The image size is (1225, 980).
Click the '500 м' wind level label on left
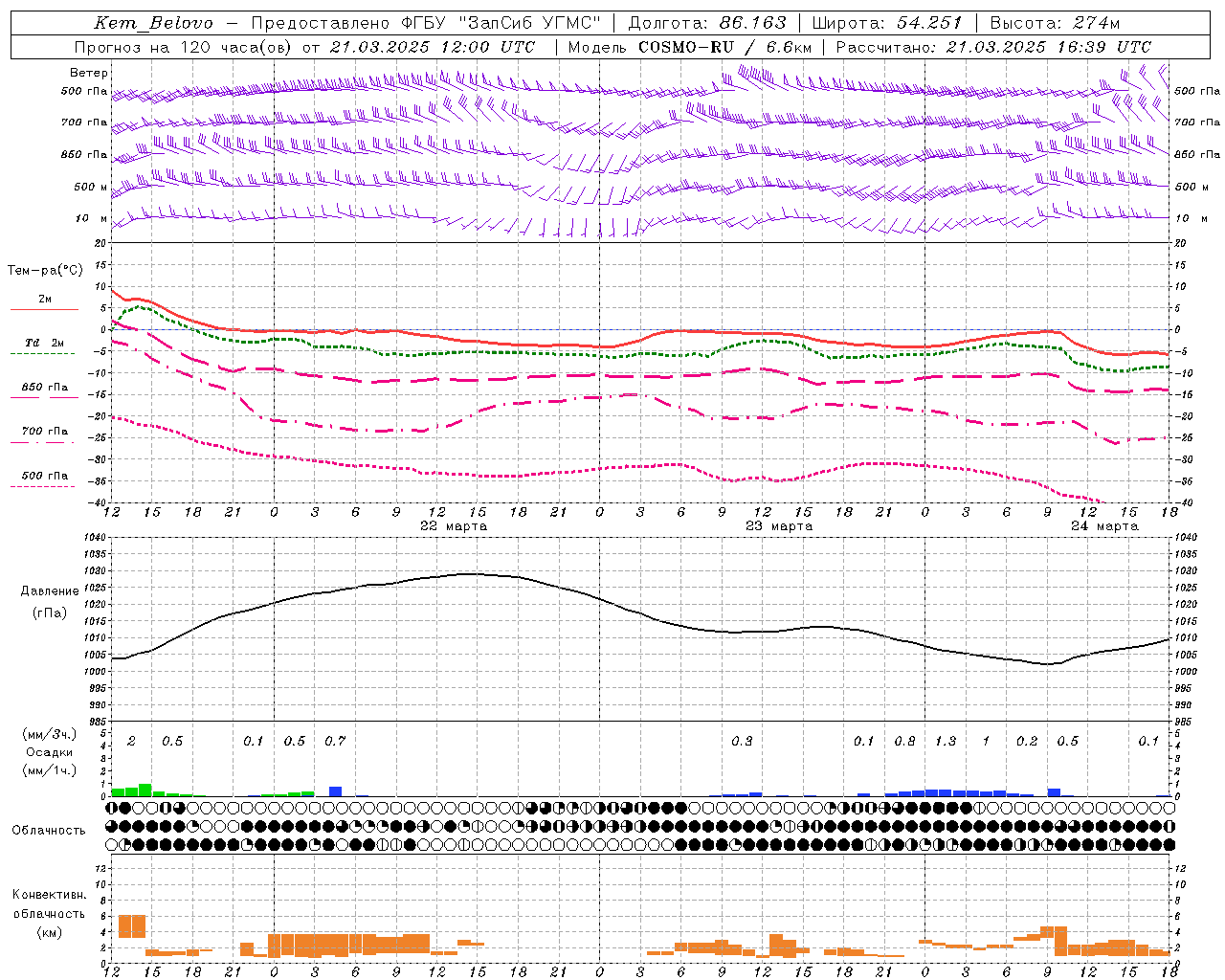point(91,187)
